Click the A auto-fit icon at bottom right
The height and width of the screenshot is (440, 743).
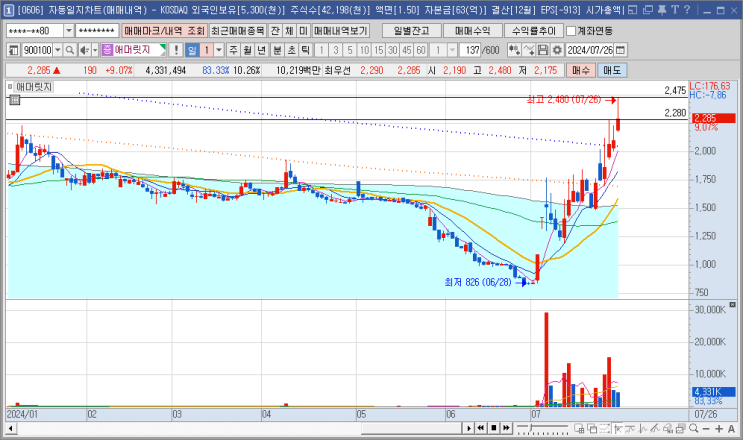click(731, 429)
